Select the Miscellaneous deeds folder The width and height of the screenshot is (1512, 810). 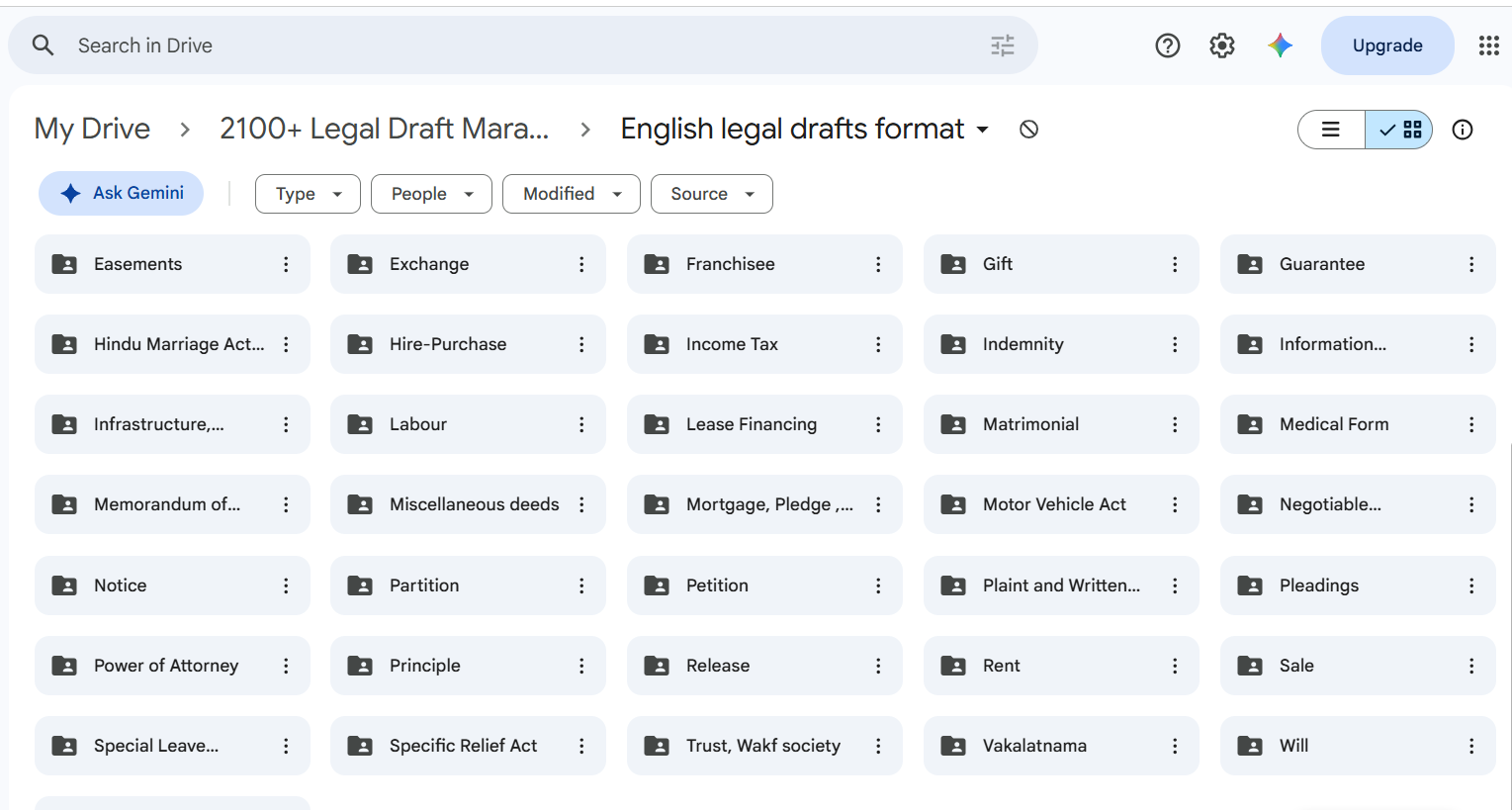[x=468, y=504]
